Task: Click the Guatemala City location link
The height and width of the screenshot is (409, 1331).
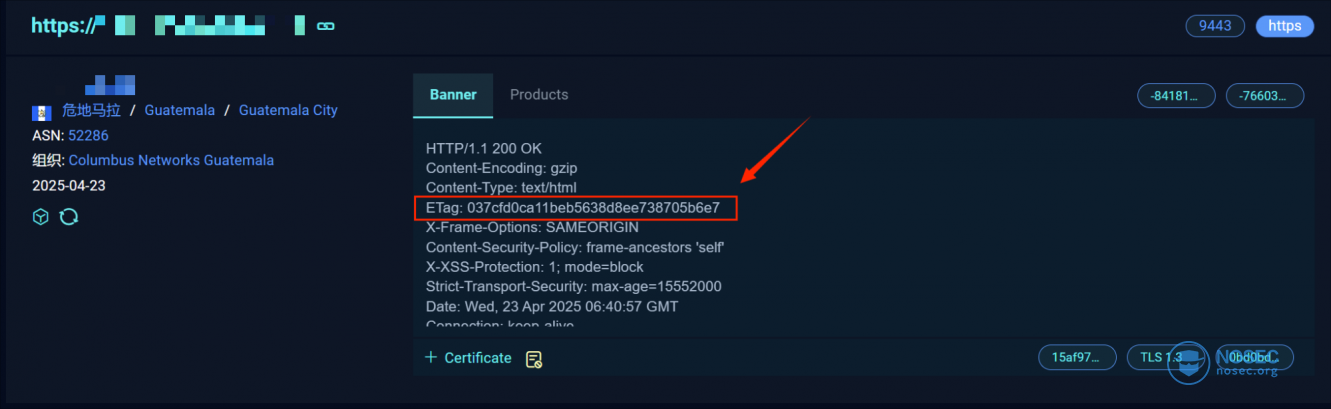Action: pyautogui.click(x=288, y=110)
